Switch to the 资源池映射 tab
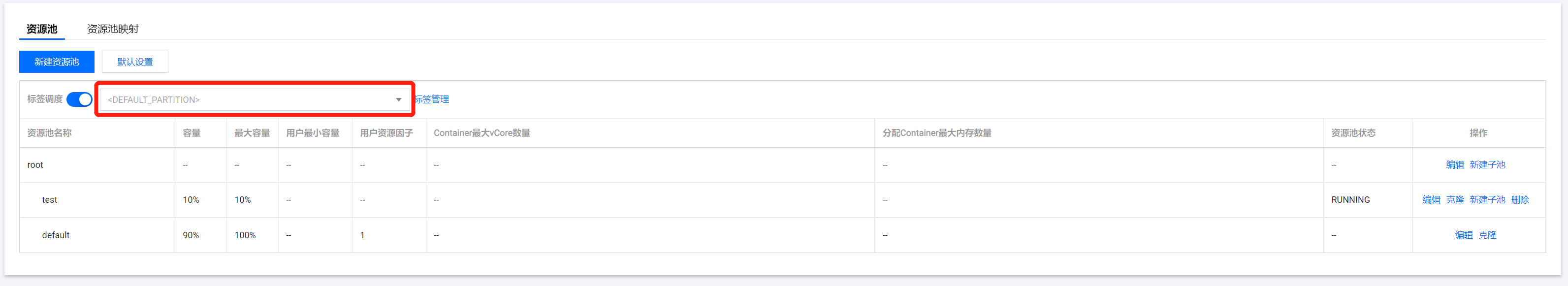Viewport: 1568px width, 286px height. [x=113, y=29]
